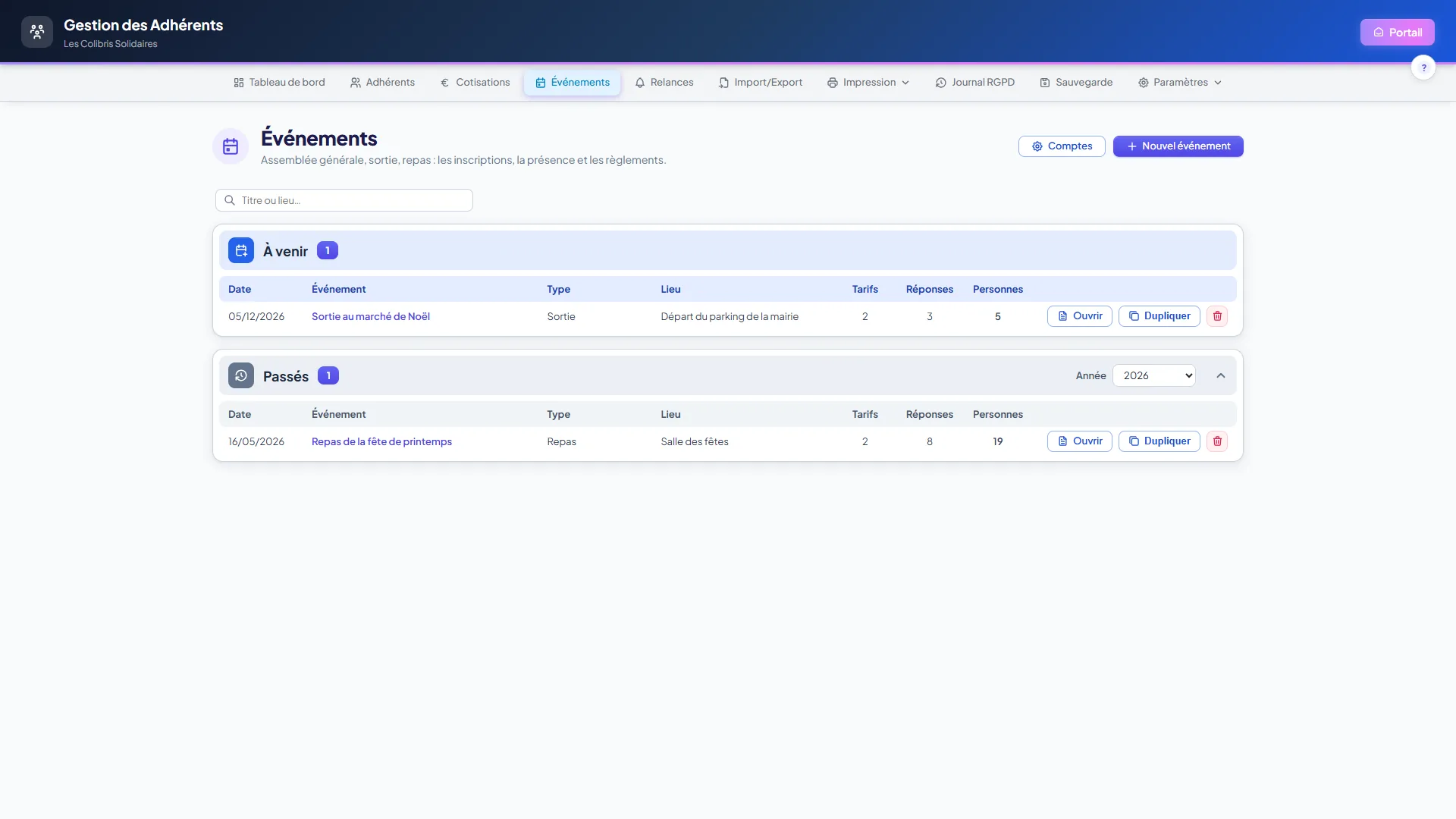
Task: Expand the Impression dropdown menu
Action: tap(868, 82)
